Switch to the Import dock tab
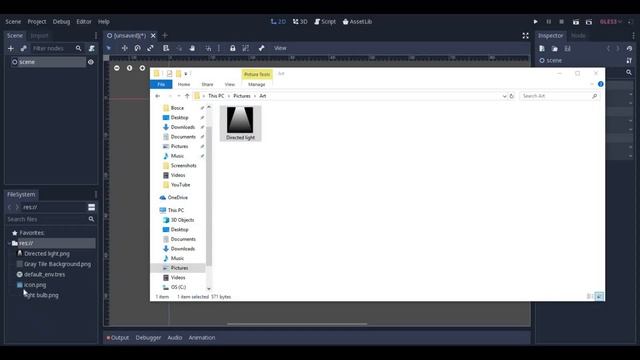Image resolution: width=640 pixels, height=360 pixels. coord(39,36)
